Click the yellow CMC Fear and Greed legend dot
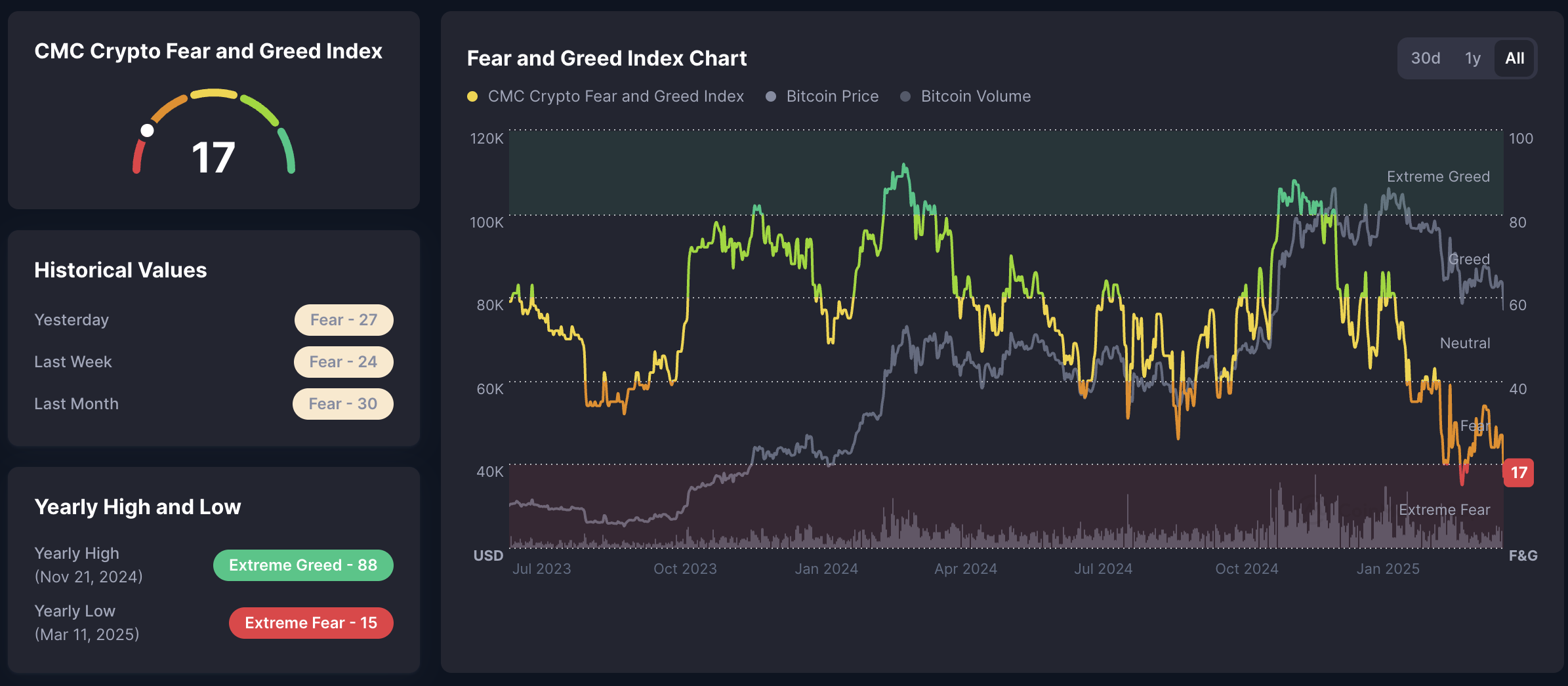This screenshot has width=1568, height=686. pyautogui.click(x=472, y=96)
